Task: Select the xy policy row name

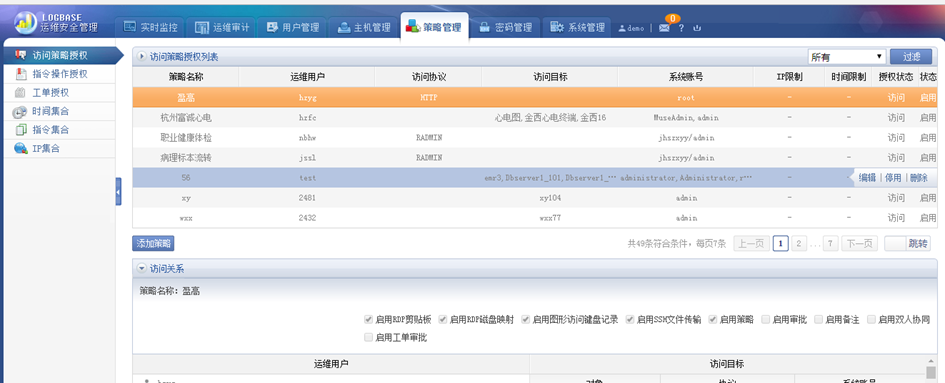Action: pyautogui.click(x=186, y=198)
